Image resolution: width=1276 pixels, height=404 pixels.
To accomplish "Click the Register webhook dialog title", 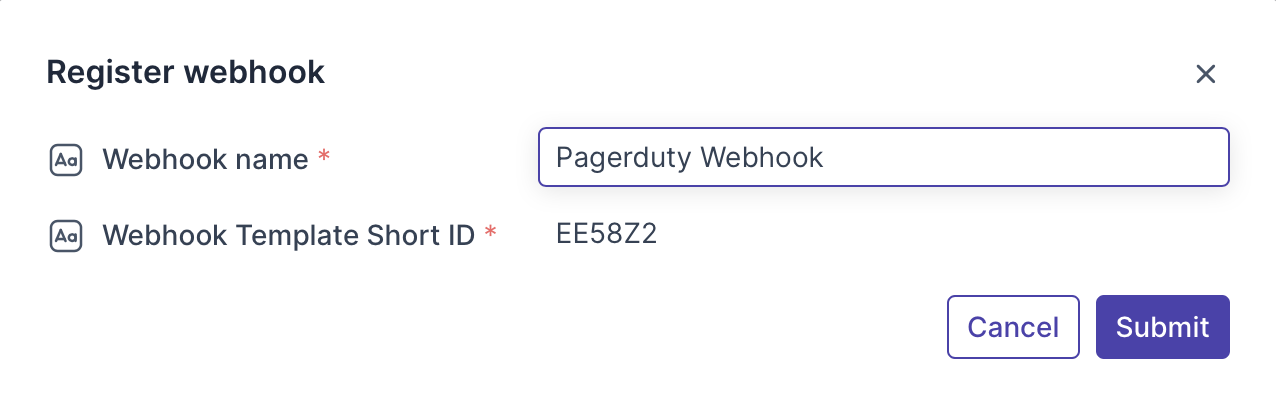I will (x=185, y=73).
